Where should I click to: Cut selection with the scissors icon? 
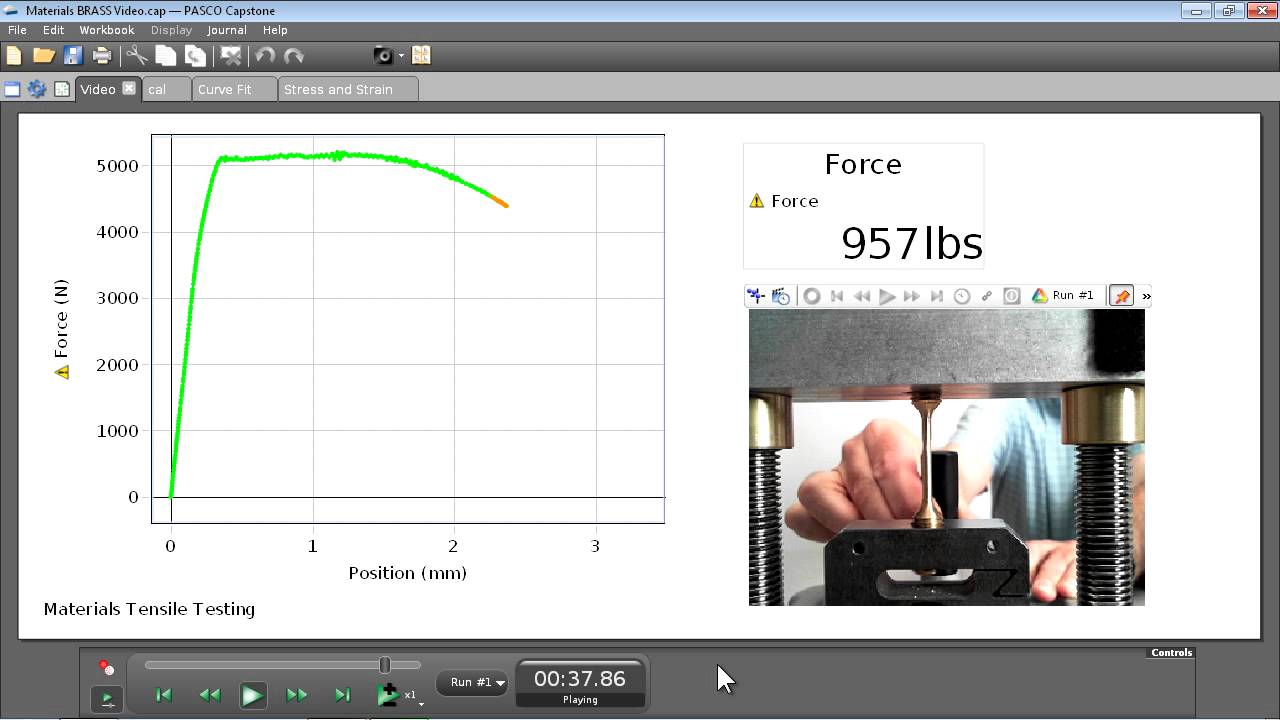(137, 56)
